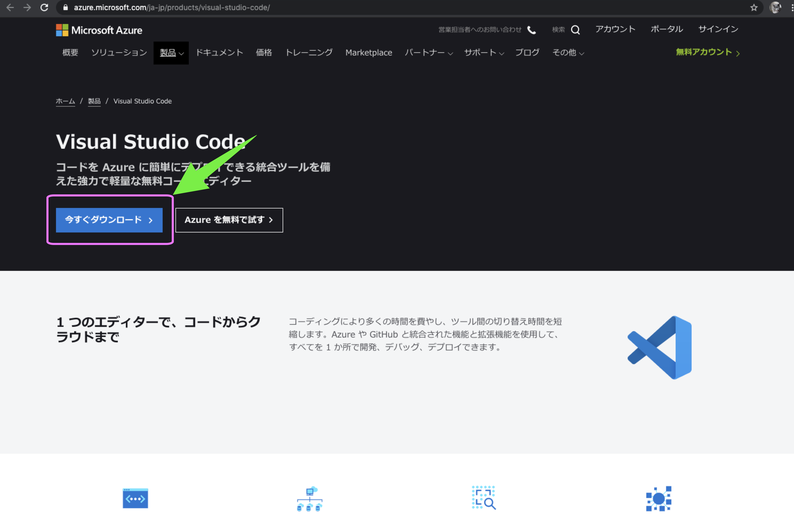The width and height of the screenshot is (794, 514).
Task: Expand the パートナー dropdown menu
Action: [x=428, y=52]
